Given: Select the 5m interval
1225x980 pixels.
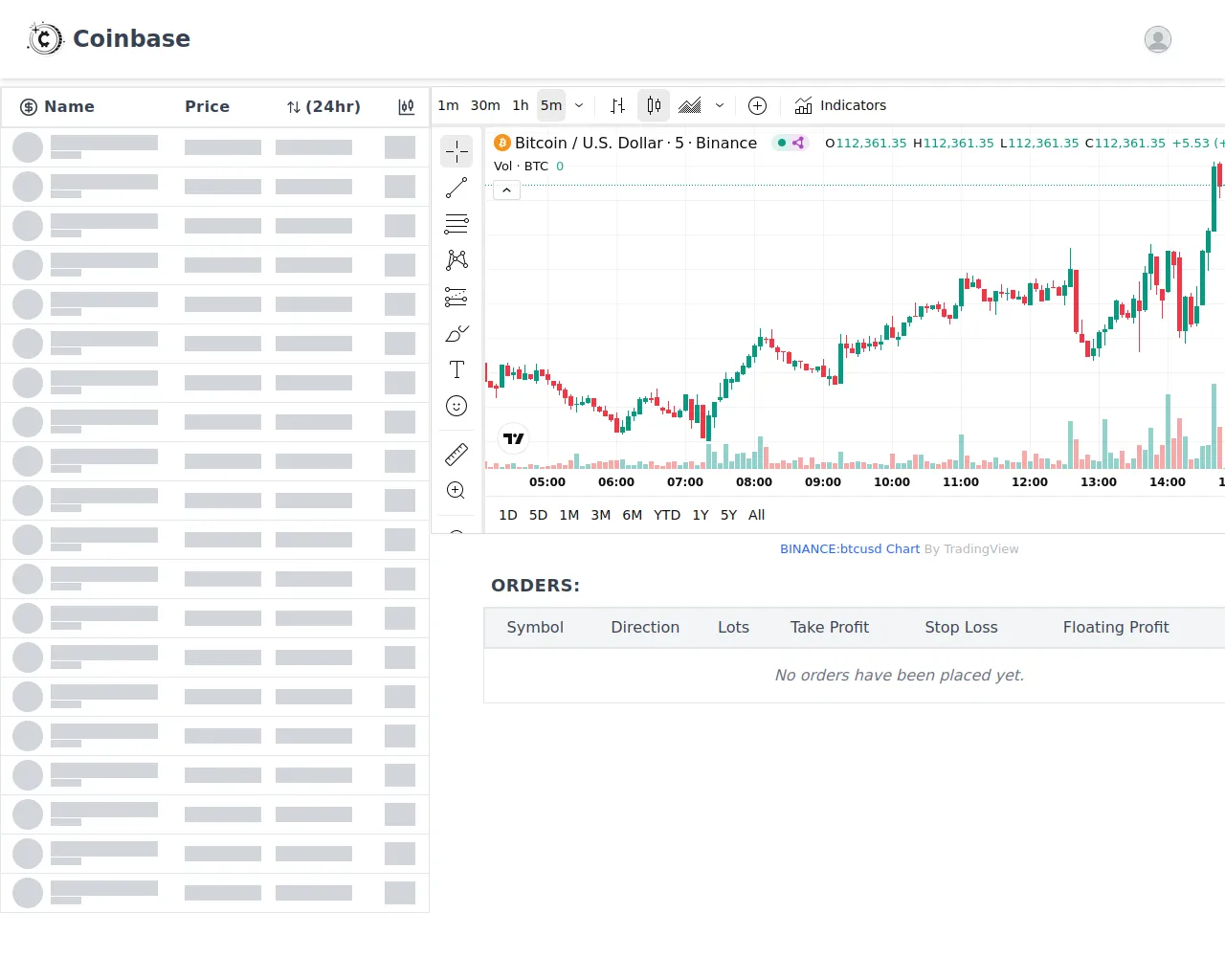Looking at the screenshot, I should pyautogui.click(x=551, y=105).
